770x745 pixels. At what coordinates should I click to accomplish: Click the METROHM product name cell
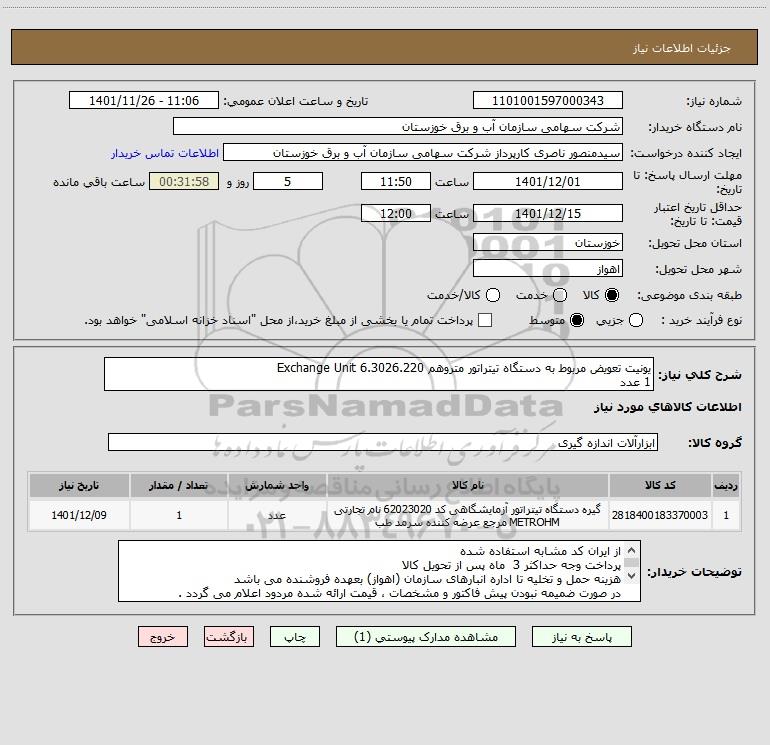pos(468,516)
